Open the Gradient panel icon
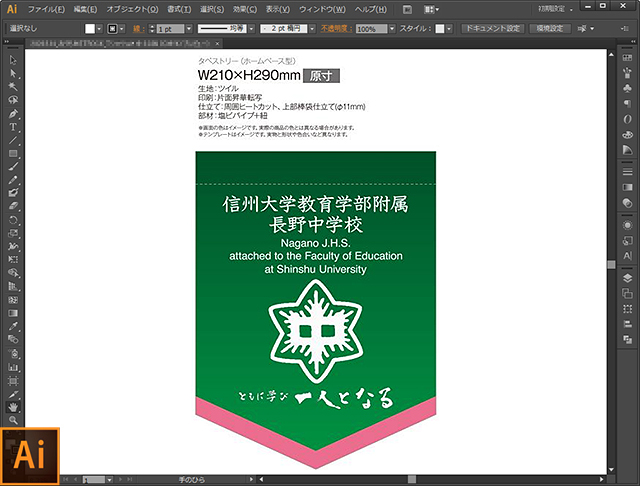 [627, 187]
